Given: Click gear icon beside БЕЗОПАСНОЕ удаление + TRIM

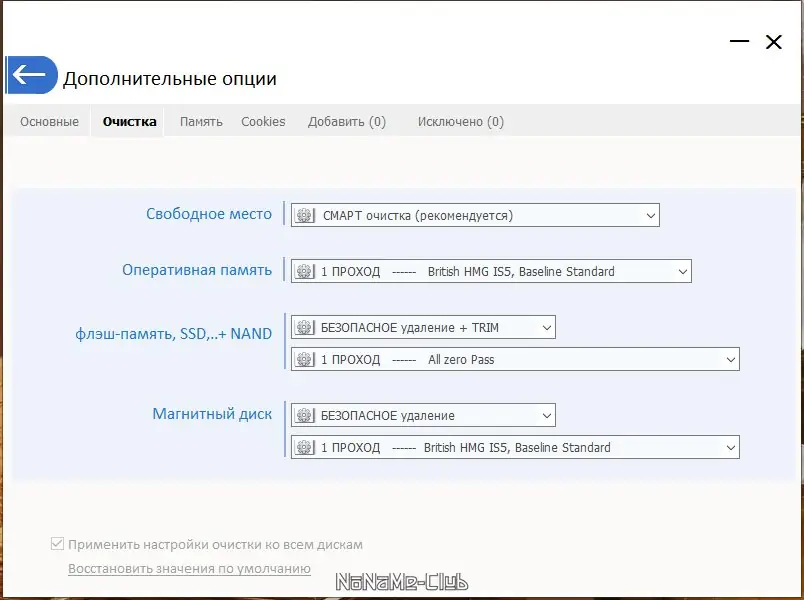Looking at the screenshot, I should 304,327.
